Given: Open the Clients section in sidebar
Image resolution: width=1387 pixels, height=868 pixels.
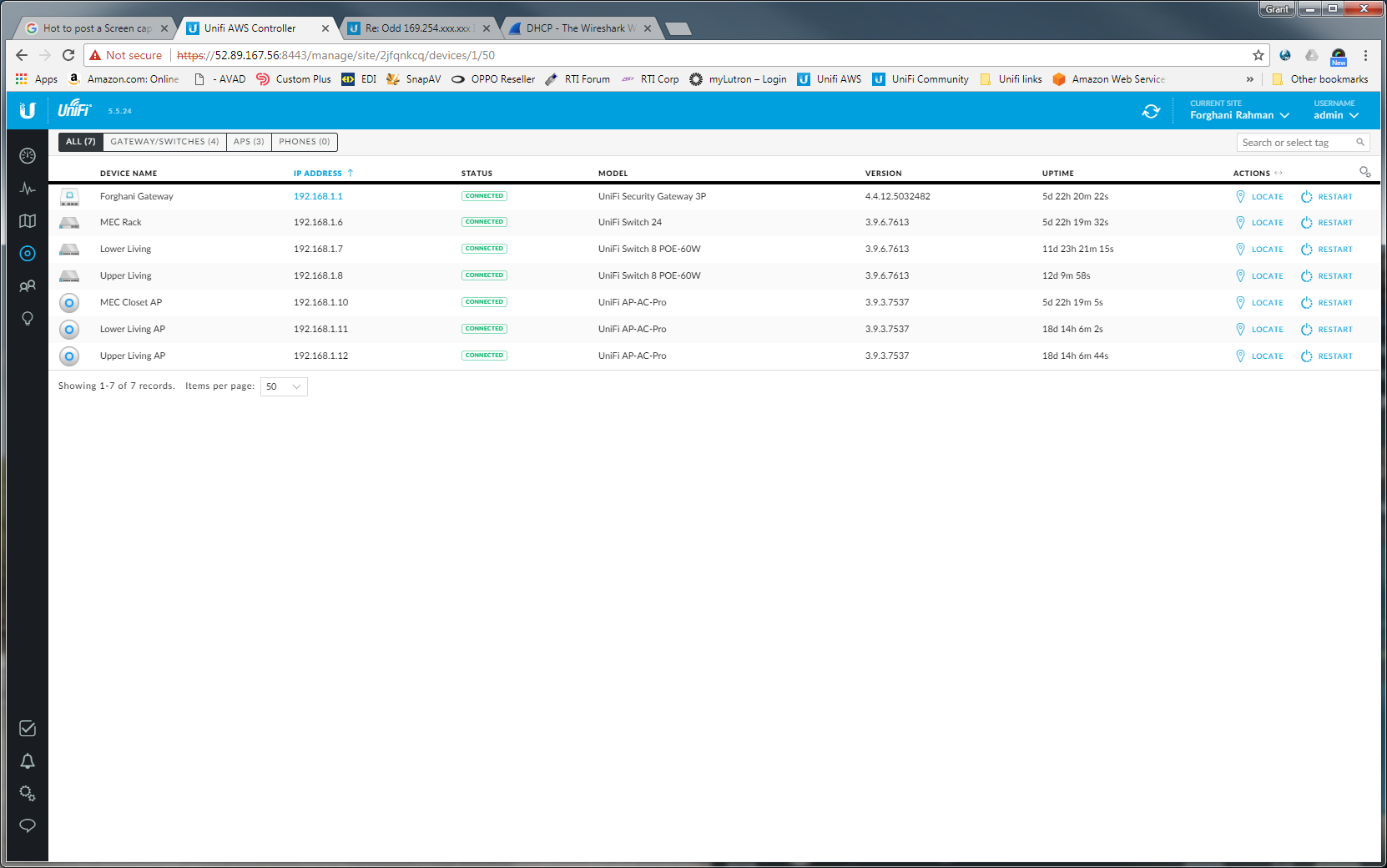Looking at the screenshot, I should coord(28,286).
